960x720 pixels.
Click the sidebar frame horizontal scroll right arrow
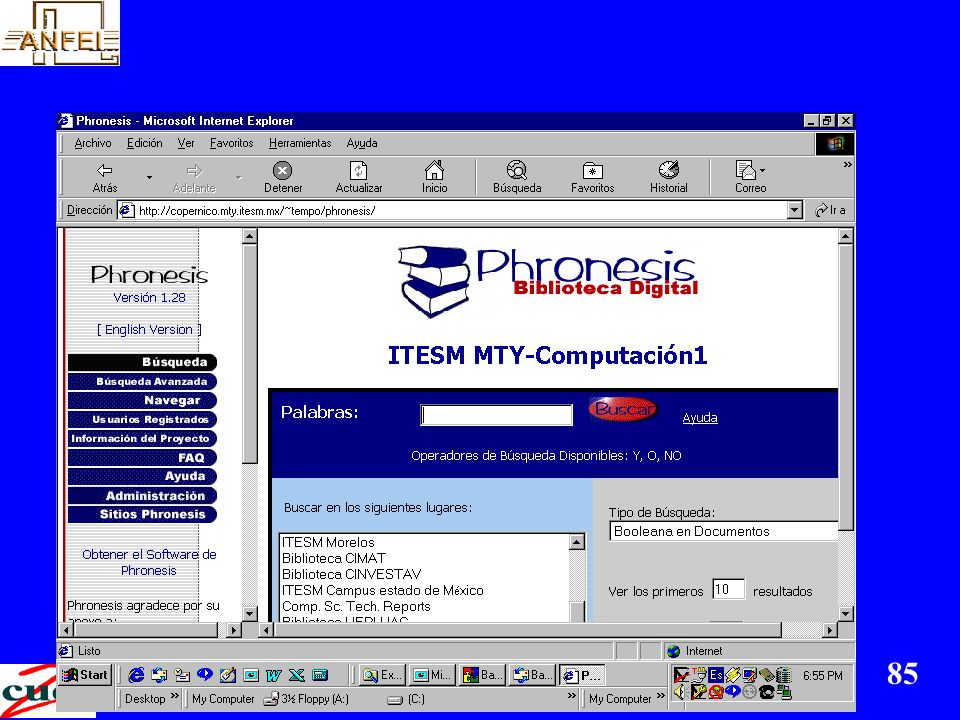(x=233, y=630)
